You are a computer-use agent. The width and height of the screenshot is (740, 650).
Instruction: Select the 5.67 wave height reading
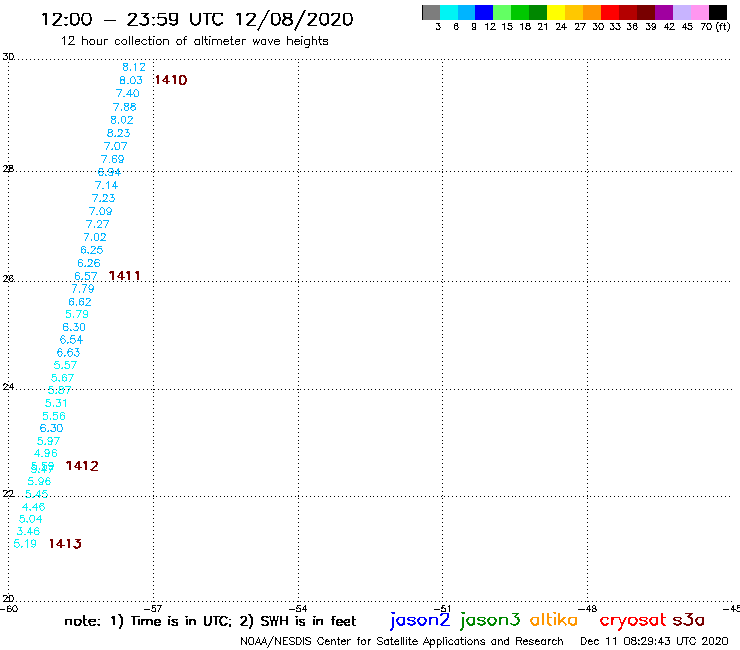[x=62, y=378]
